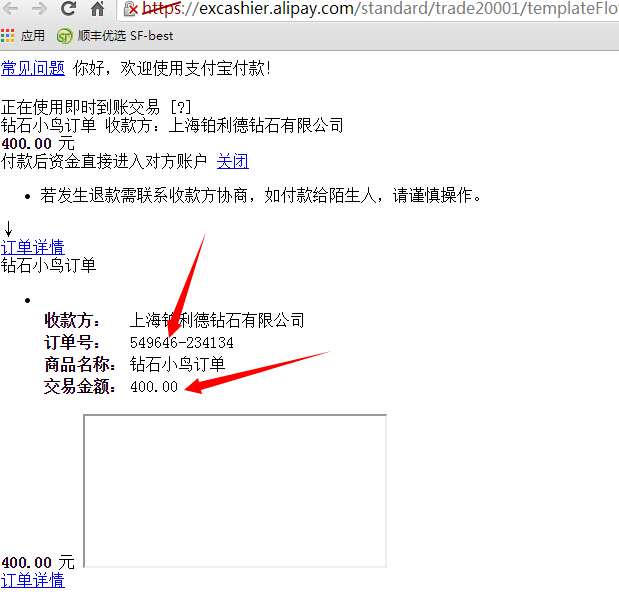Viewport: 619px width, 615px height.
Task: Click the empty framed box
Action: coord(235,491)
